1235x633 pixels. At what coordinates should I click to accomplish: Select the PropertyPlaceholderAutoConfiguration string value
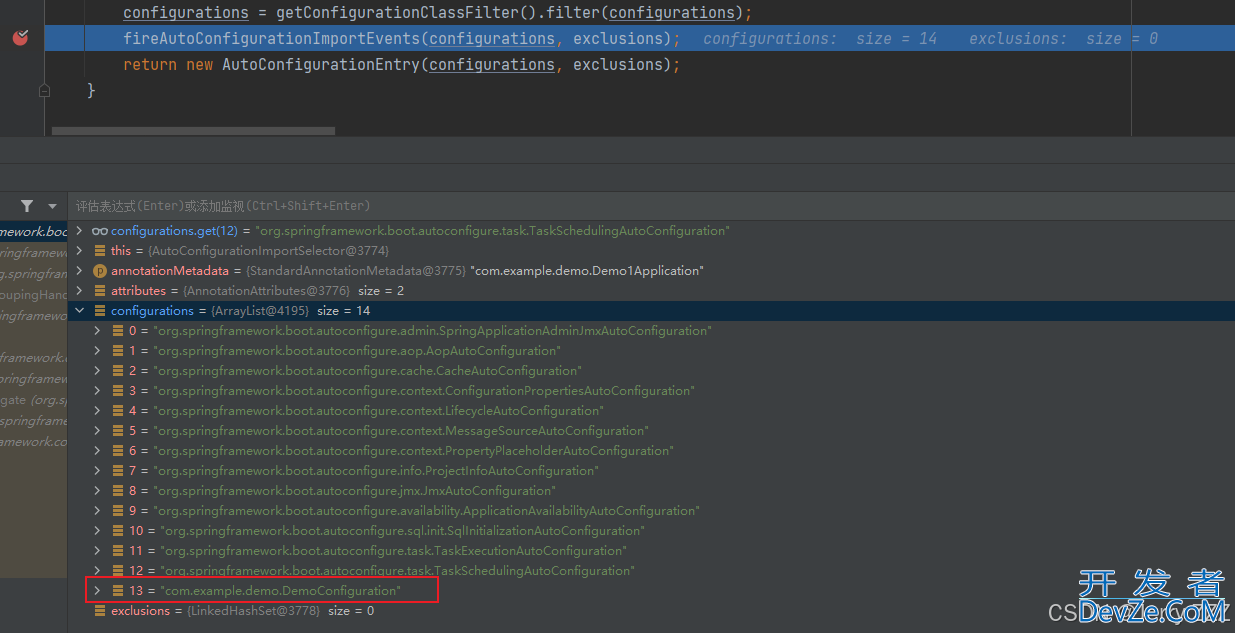(x=413, y=451)
